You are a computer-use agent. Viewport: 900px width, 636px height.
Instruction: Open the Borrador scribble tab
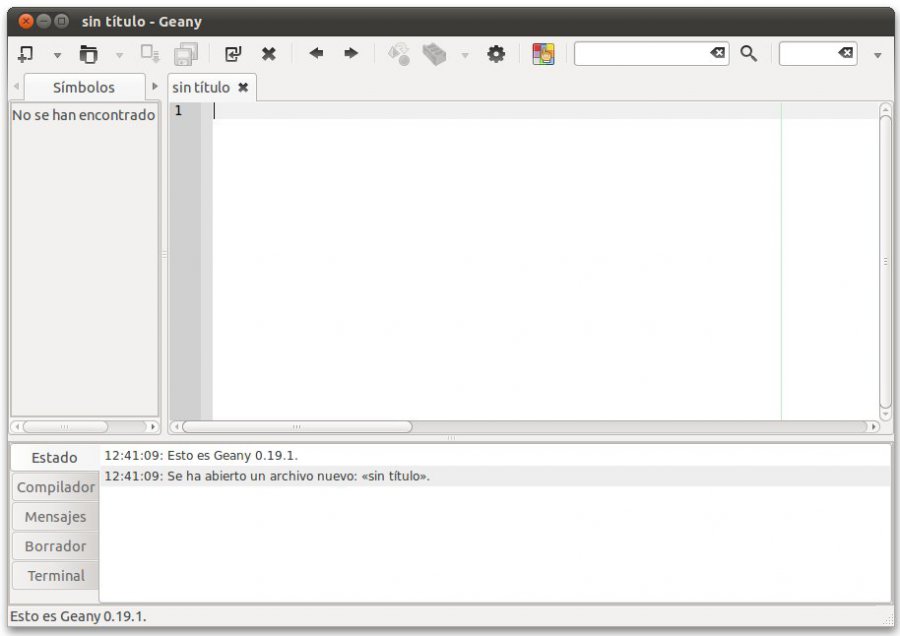tap(56, 546)
